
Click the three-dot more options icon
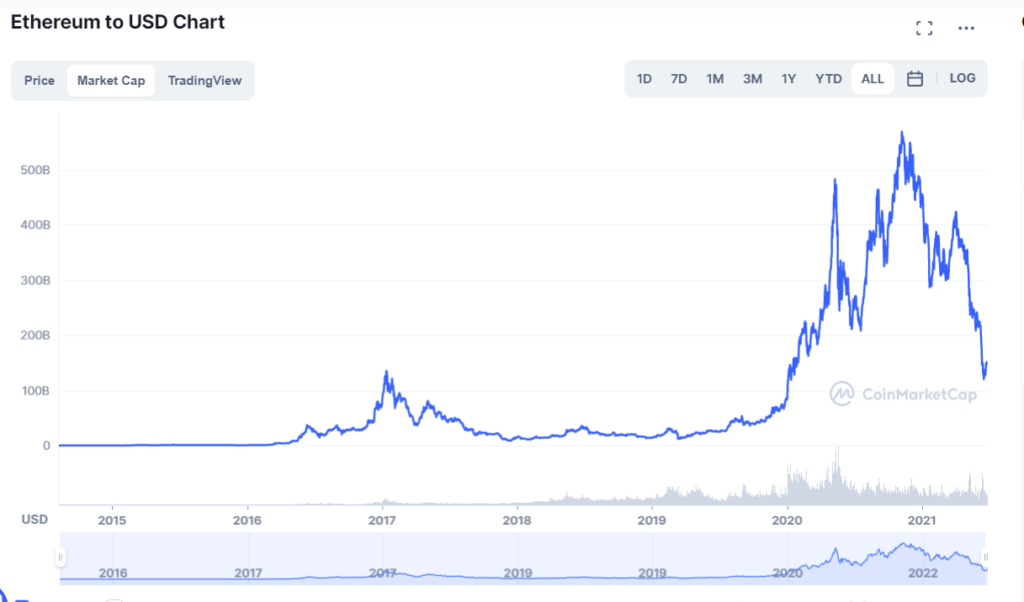point(966,28)
